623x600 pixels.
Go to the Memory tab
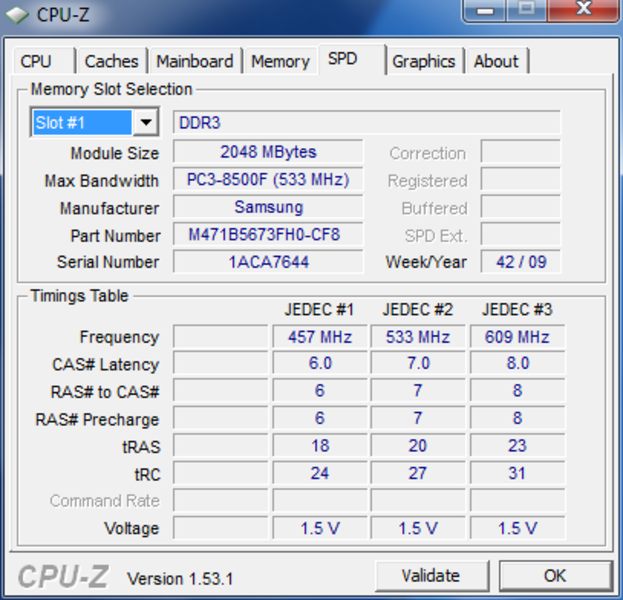pyautogui.click(x=280, y=61)
